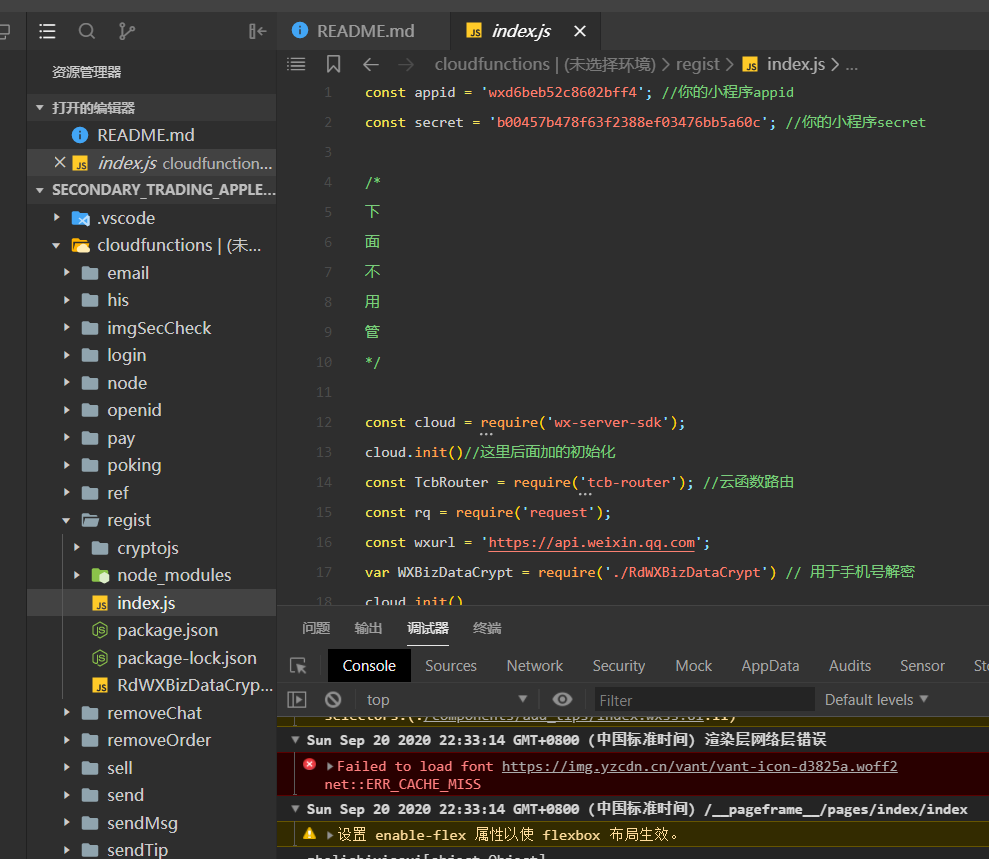Select the sendMsg folder

[x=152, y=823]
